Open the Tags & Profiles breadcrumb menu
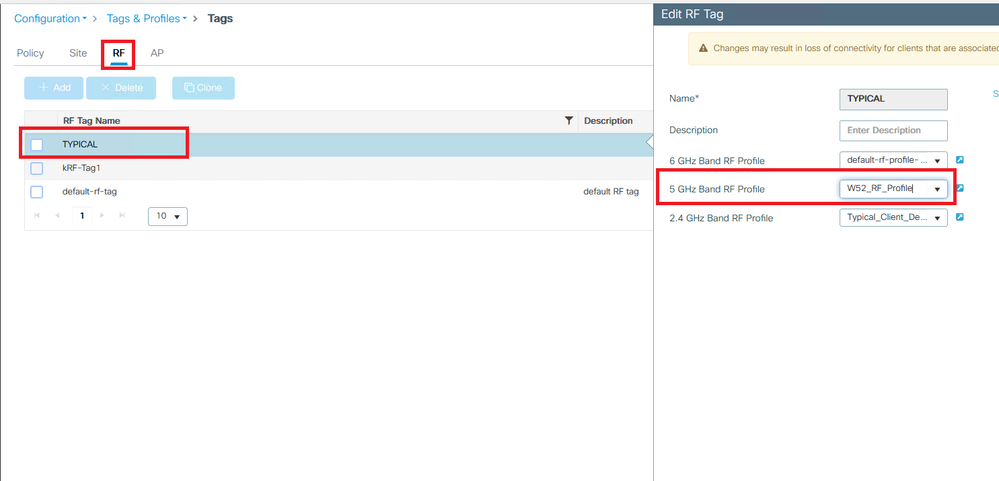 [x=147, y=18]
